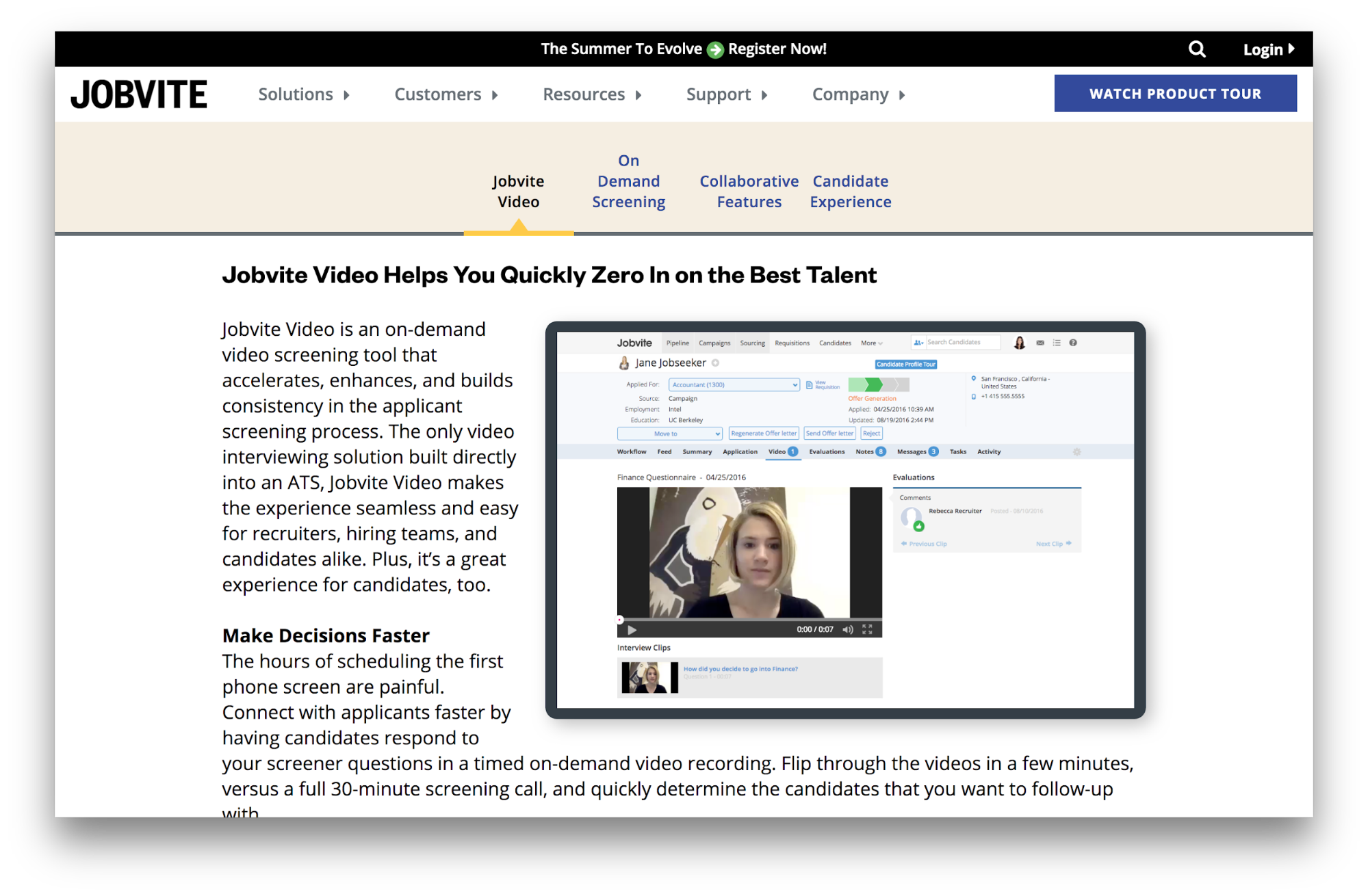Play the Finance Questionnaire video
The image size is (1368, 896).
click(632, 630)
